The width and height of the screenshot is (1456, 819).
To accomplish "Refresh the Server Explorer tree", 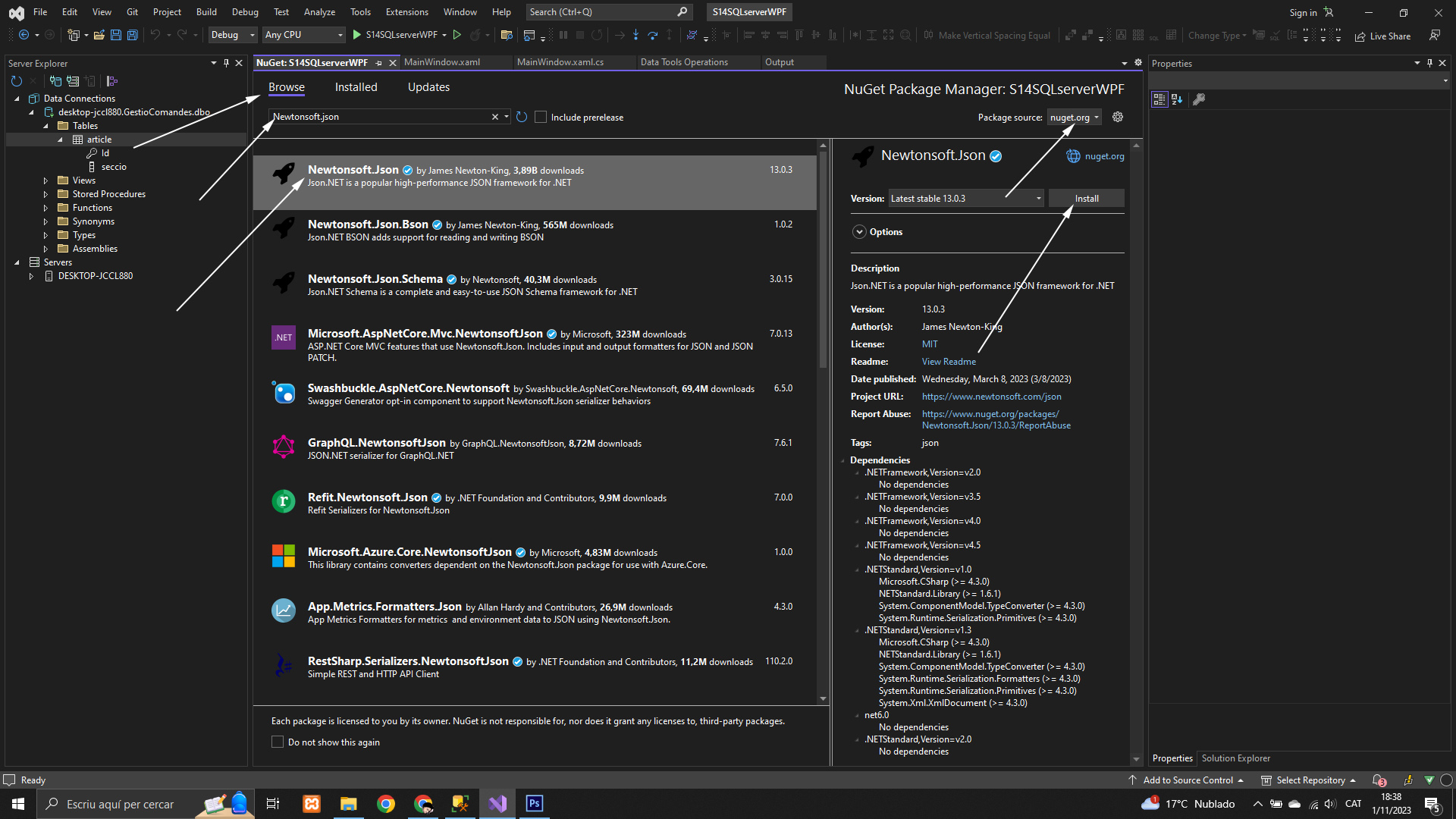I will (17, 81).
